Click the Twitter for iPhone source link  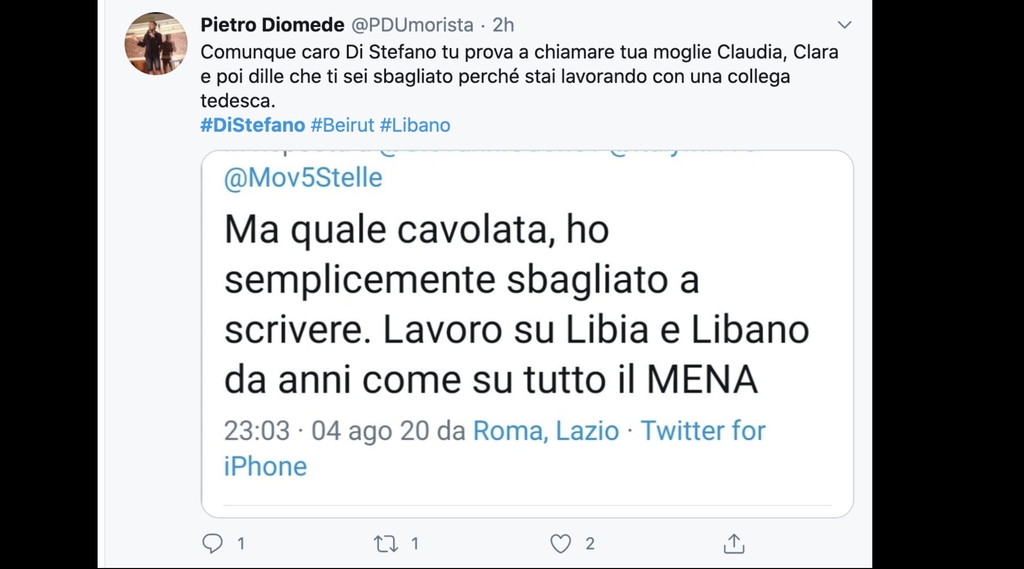[x=702, y=431]
